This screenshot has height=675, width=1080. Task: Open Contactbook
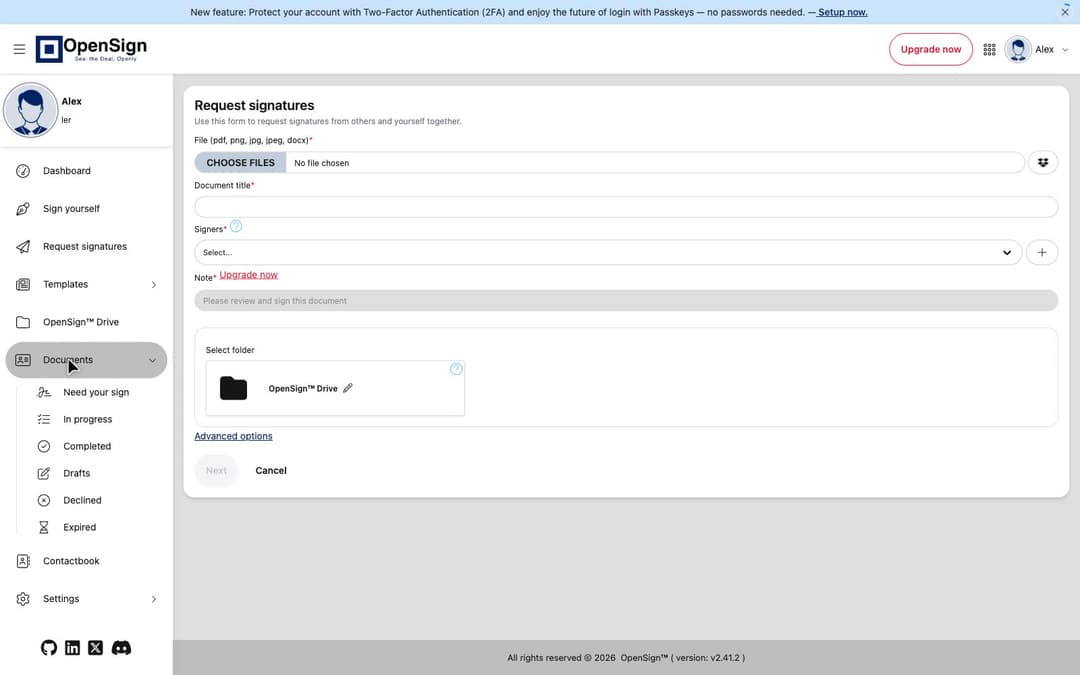tap(71, 561)
